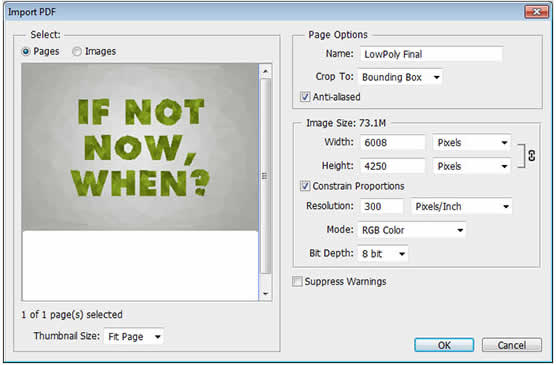Open the Thumbnail Size Fit Page dropdown
Image resolution: width=556 pixels, height=365 pixels.
click(x=134, y=336)
